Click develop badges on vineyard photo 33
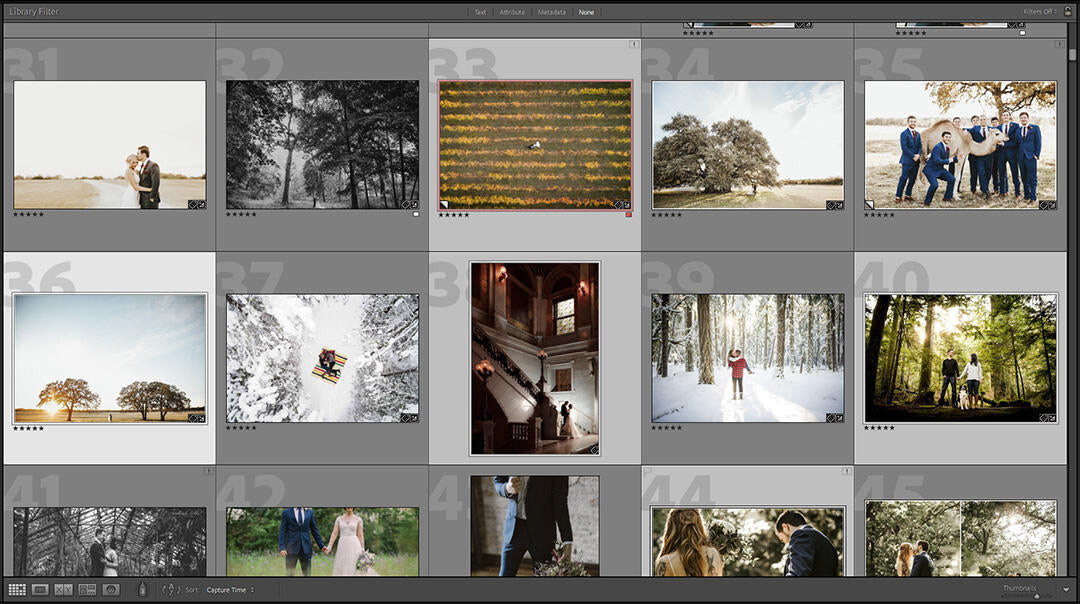Image resolution: width=1080 pixels, height=604 pixels. click(x=623, y=205)
